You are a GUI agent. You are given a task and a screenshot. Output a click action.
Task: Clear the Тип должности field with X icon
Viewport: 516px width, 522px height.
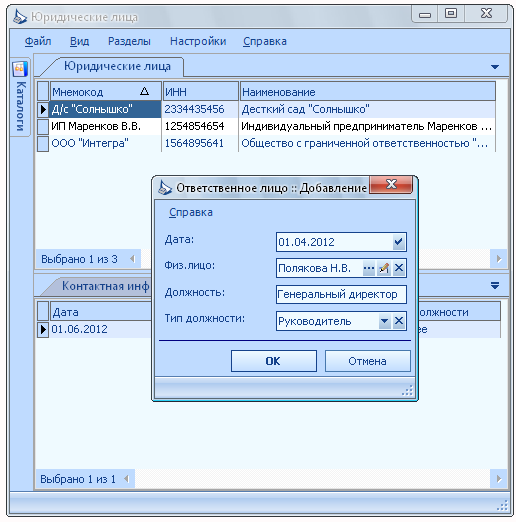tap(399, 321)
